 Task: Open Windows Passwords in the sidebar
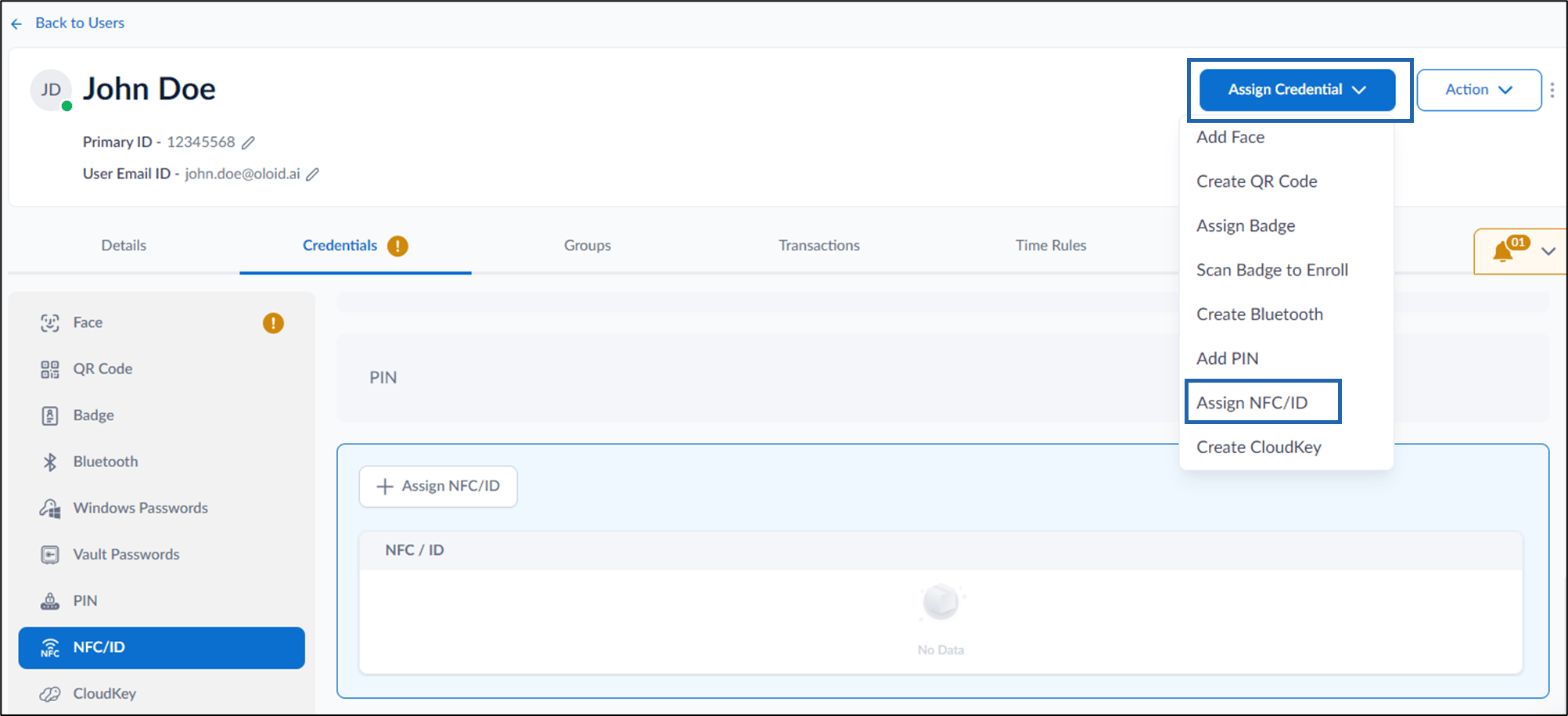pos(162,508)
